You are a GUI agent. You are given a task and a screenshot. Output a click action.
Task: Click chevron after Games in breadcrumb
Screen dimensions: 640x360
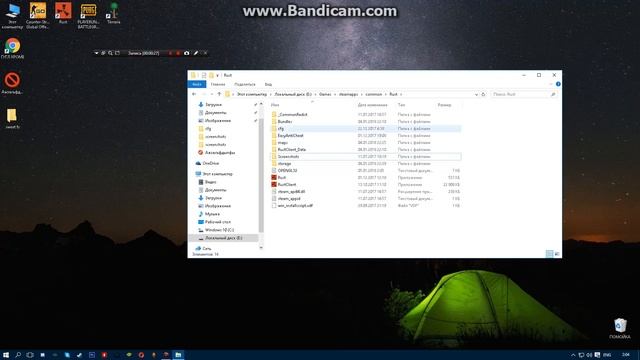[335, 94]
